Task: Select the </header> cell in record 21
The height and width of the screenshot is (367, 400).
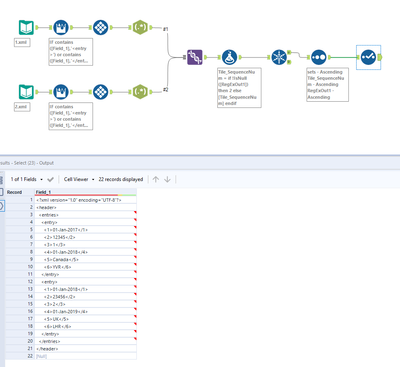Action: tap(86, 349)
